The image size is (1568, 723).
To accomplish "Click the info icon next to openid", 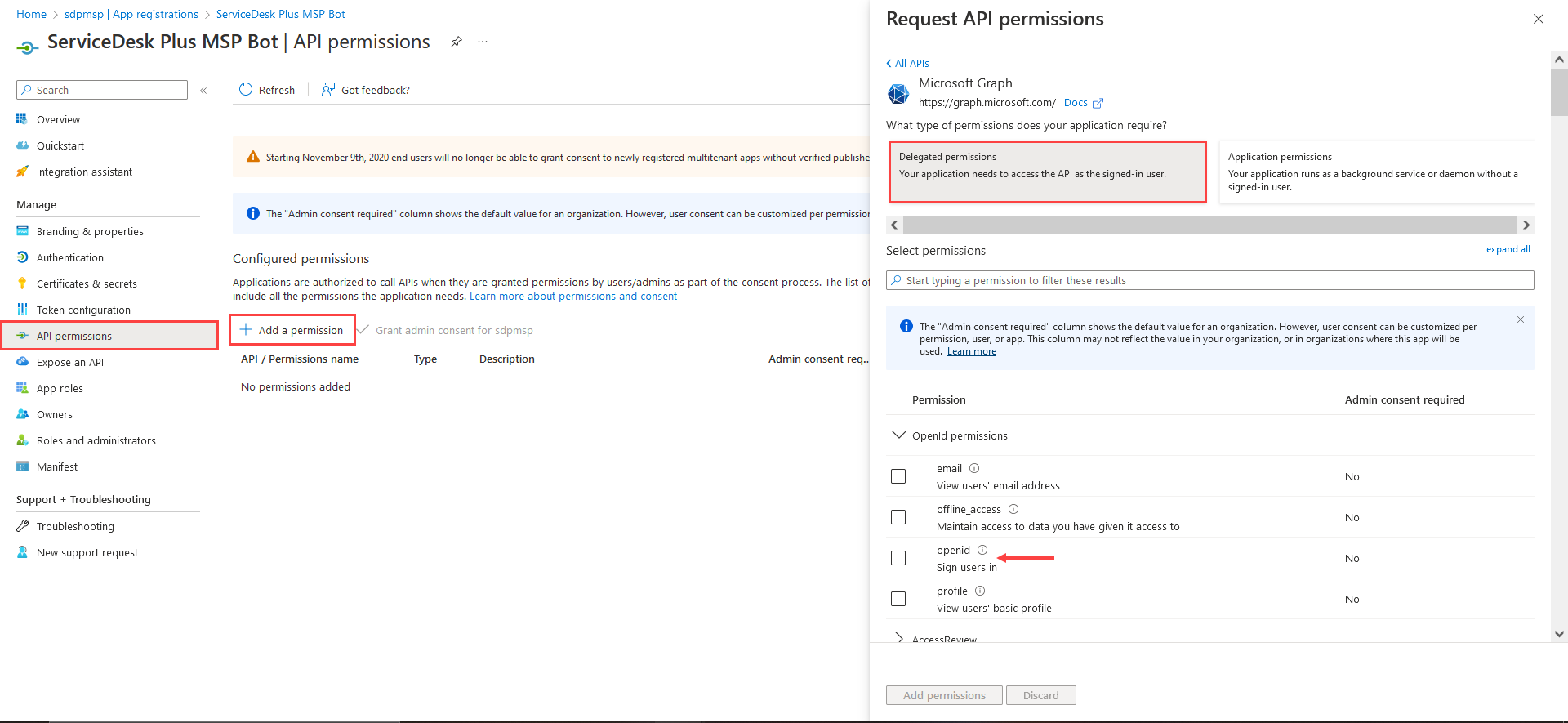I will pos(982,550).
